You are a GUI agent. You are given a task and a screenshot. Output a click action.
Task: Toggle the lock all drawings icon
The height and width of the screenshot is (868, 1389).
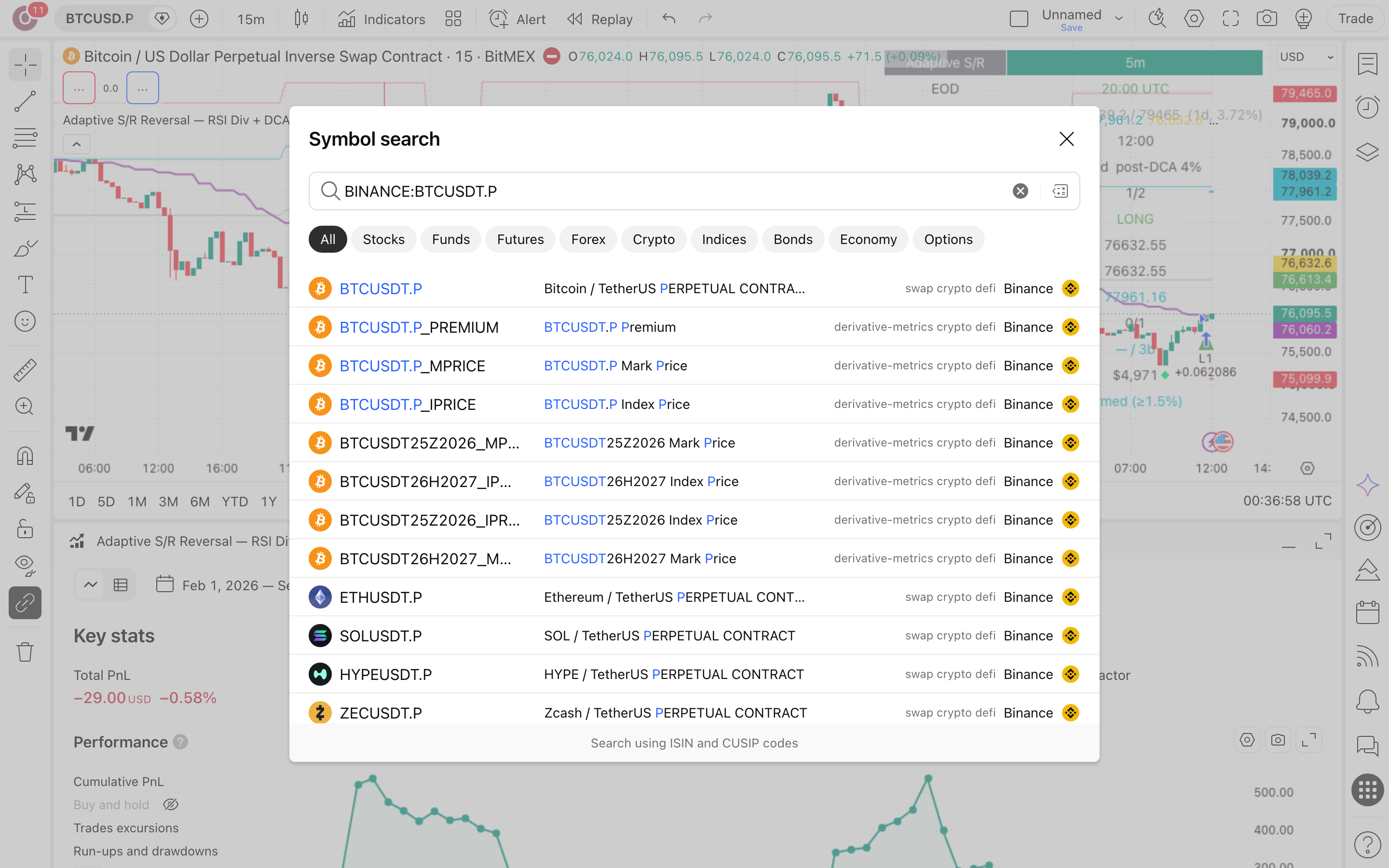click(25, 529)
